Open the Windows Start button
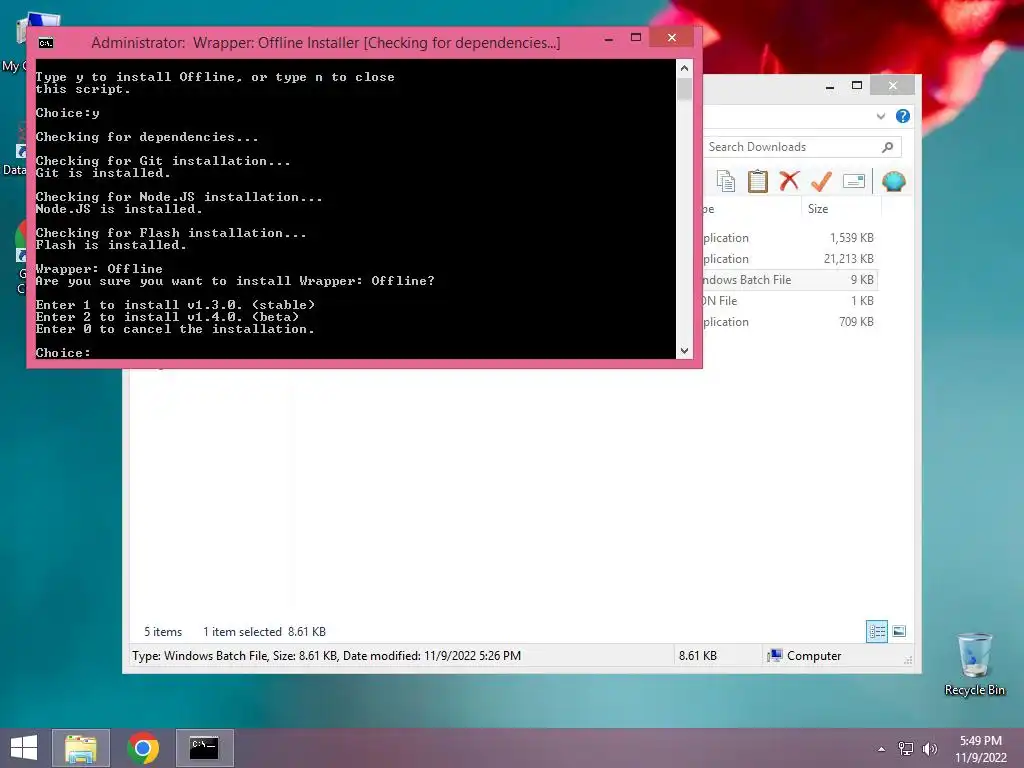 pos(24,748)
